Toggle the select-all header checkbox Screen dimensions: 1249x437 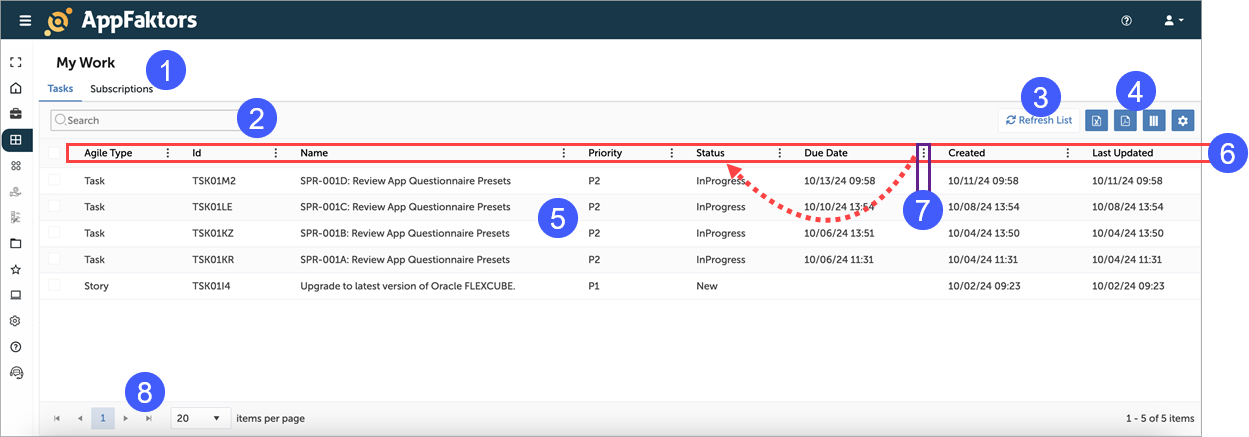(54, 153)
